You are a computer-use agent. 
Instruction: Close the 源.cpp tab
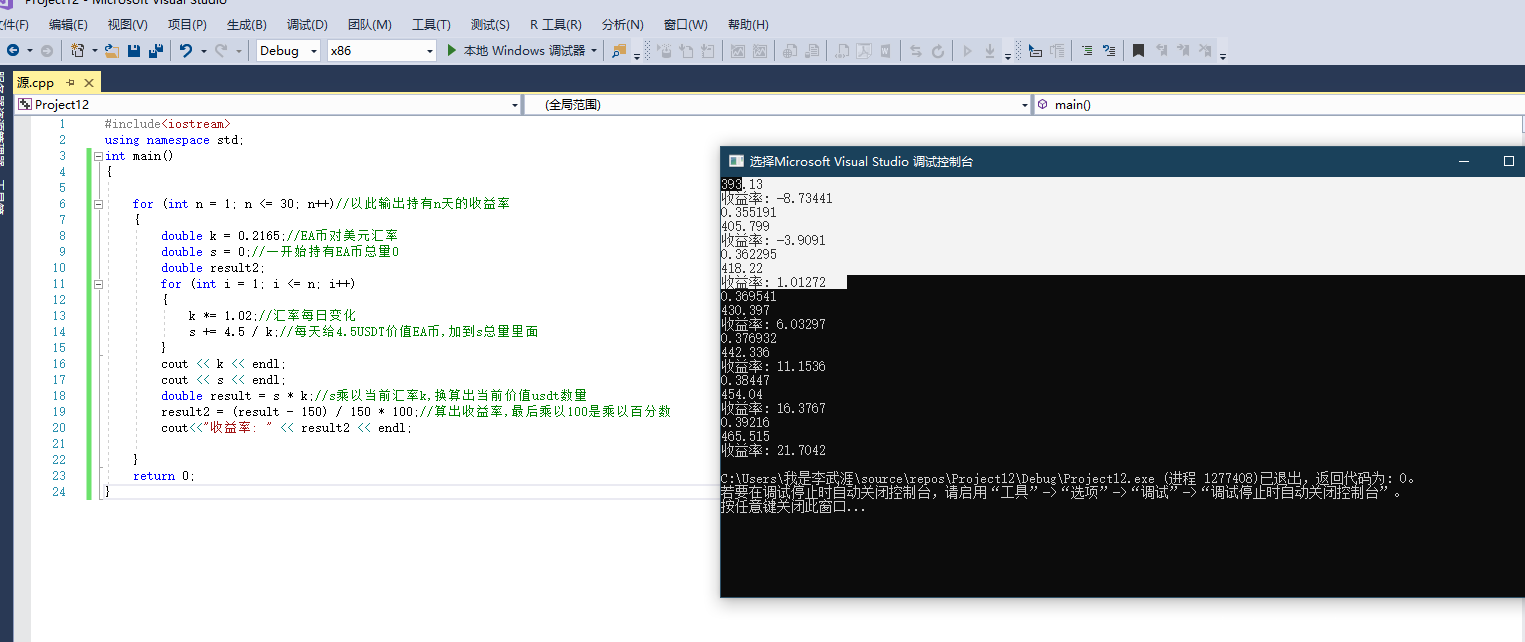(89, 83)
